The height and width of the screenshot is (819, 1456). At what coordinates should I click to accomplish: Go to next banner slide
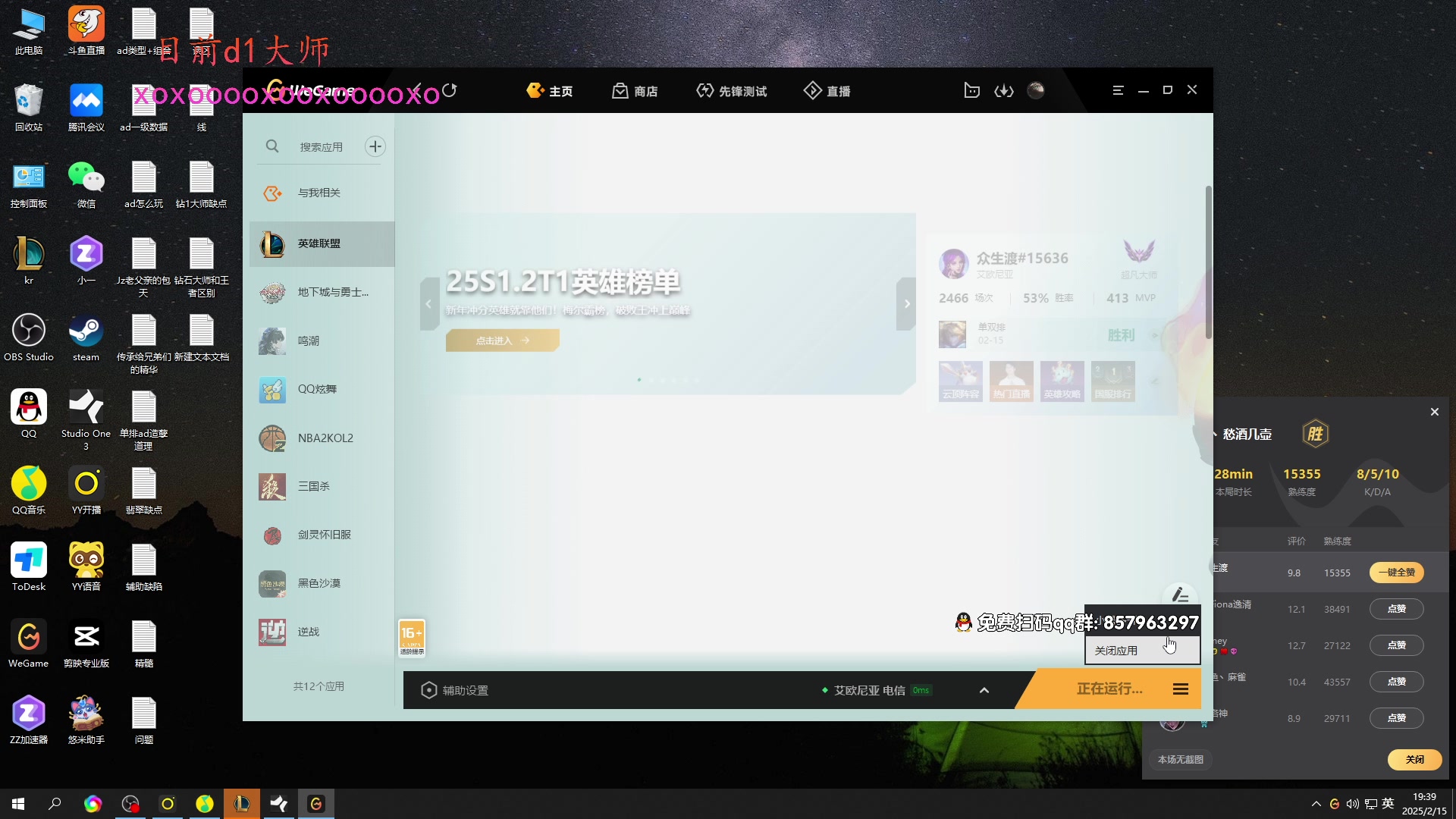click(906, 304)
